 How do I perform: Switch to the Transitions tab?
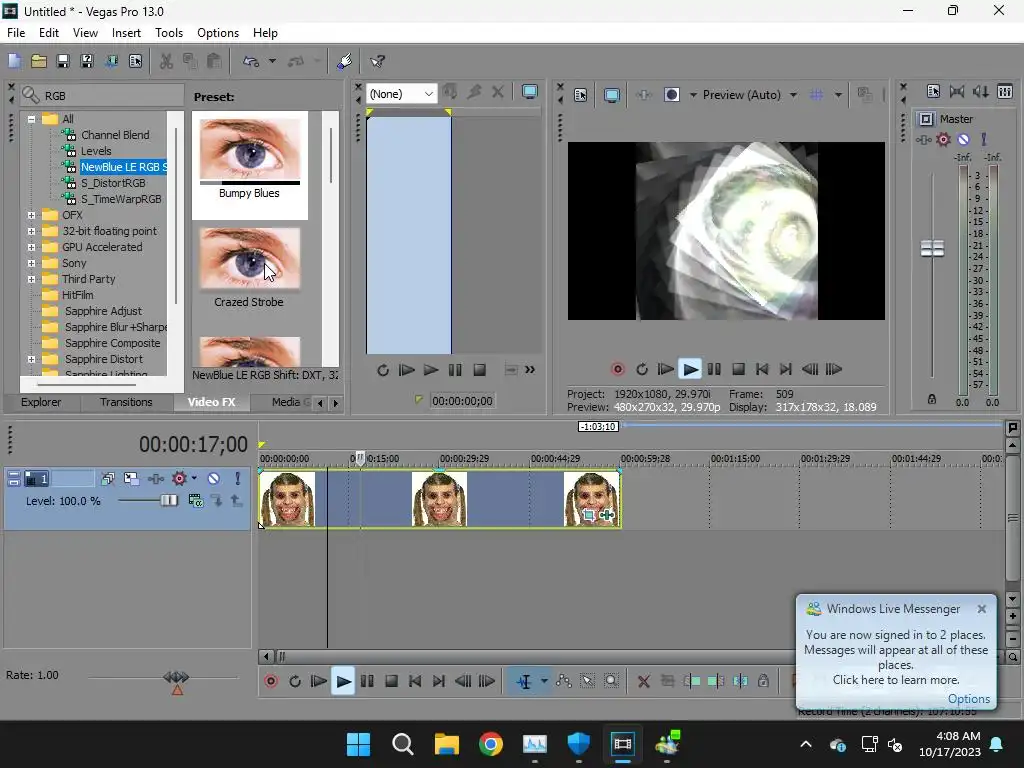(x=126, y=402)
